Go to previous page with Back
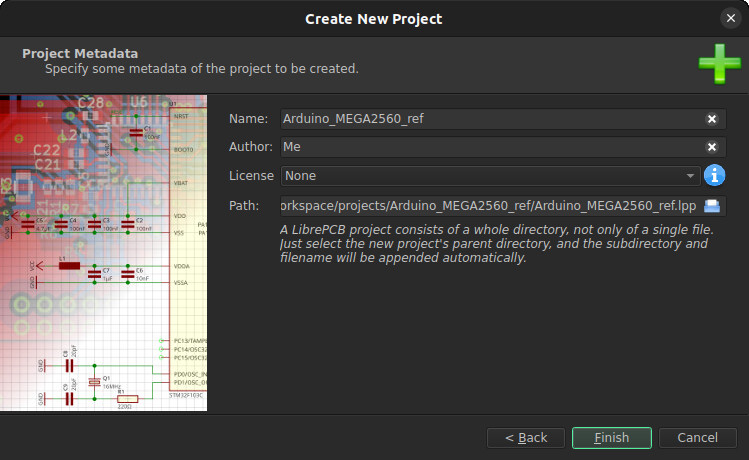Image resolution: width=749 pixels, height=460 pixels. click(525, 438)
